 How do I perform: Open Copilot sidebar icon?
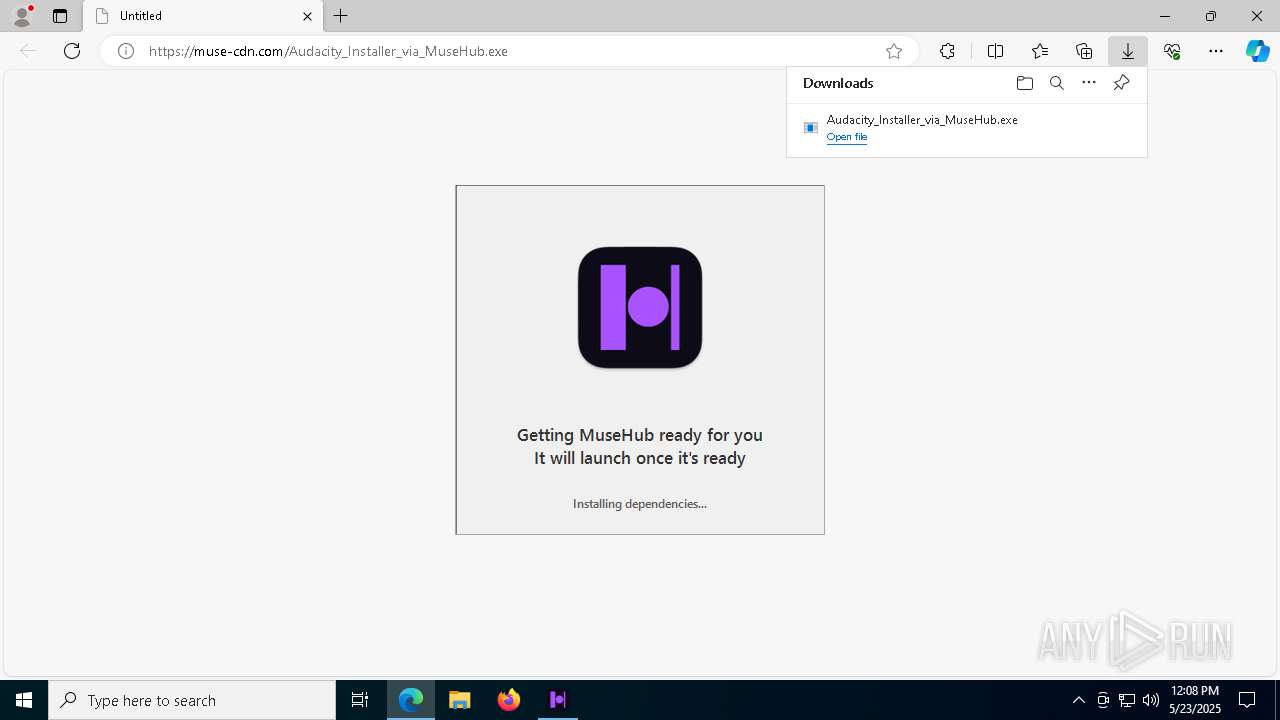point(1257,51)
